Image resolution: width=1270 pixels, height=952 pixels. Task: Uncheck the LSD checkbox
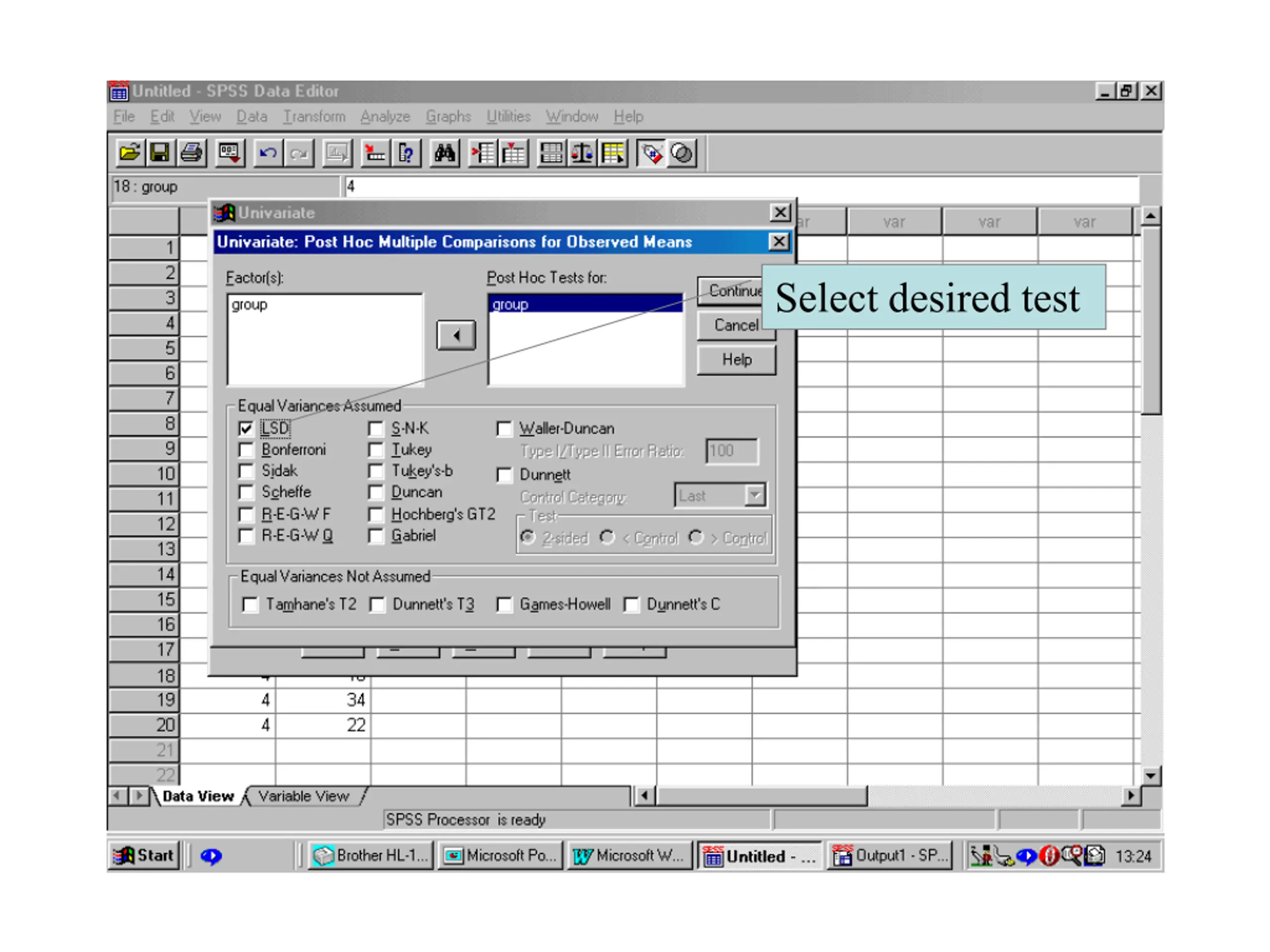(246, 429)
